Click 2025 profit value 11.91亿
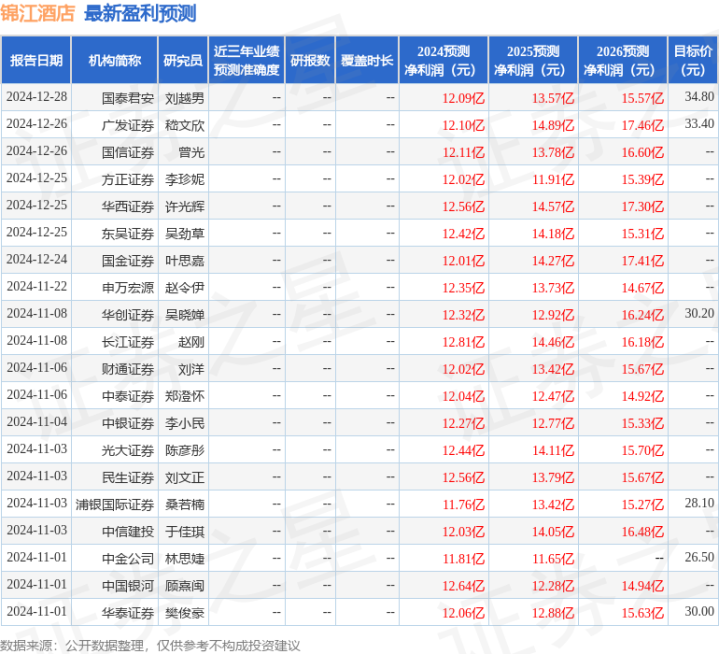 tap(553, 180)
